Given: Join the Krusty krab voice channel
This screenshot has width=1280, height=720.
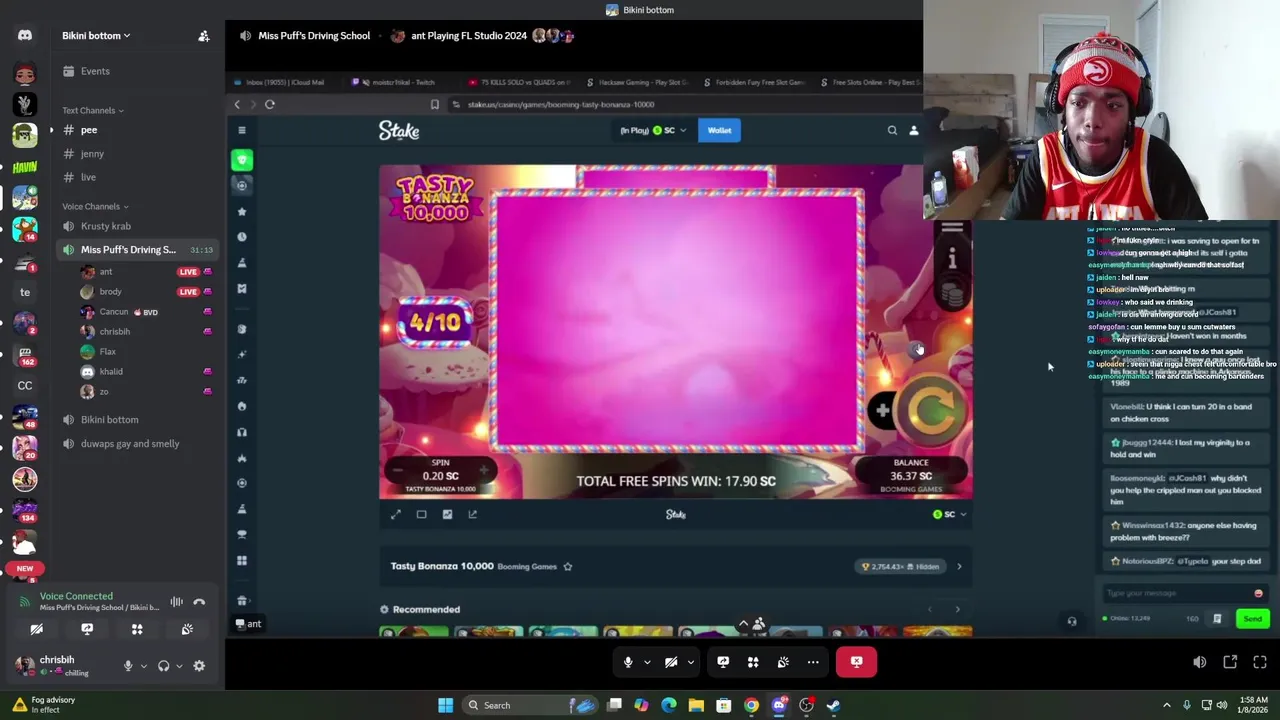Looking at the screenshot, I should pos(136,226).
